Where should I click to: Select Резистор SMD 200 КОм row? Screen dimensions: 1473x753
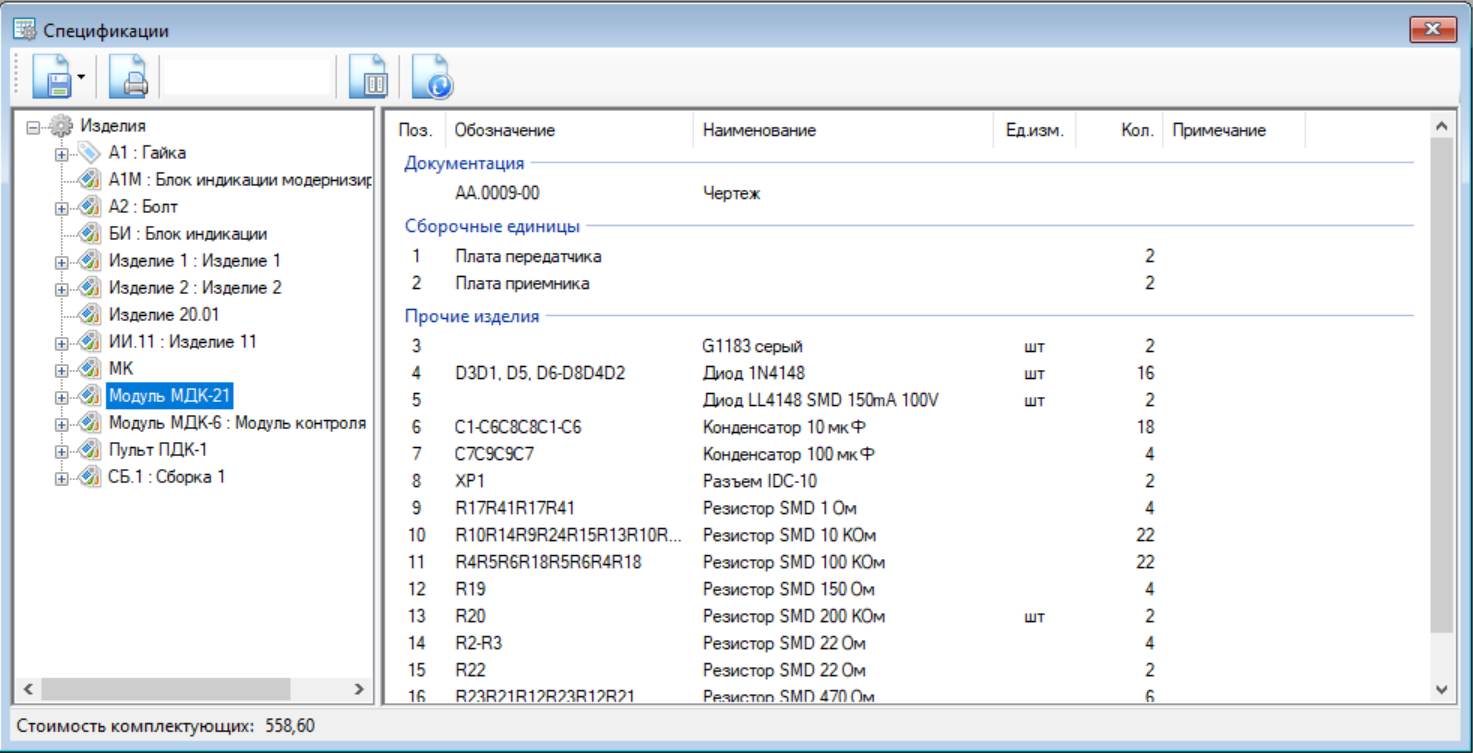click(908, 617)
